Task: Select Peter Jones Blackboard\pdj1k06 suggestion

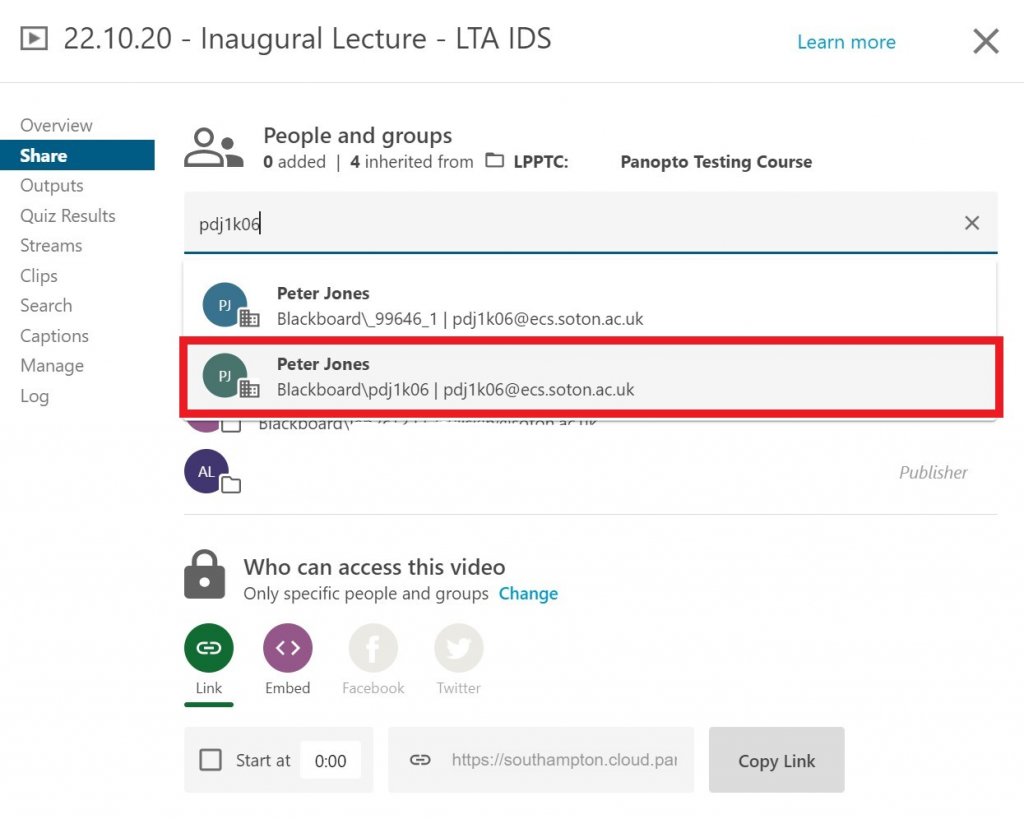Action: click(590, 376)
